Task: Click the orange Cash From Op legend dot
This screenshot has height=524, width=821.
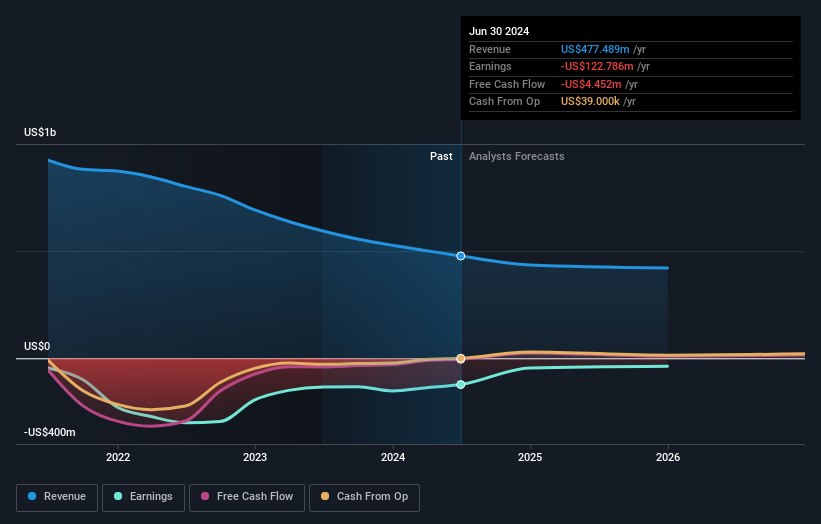Action: 325,496
